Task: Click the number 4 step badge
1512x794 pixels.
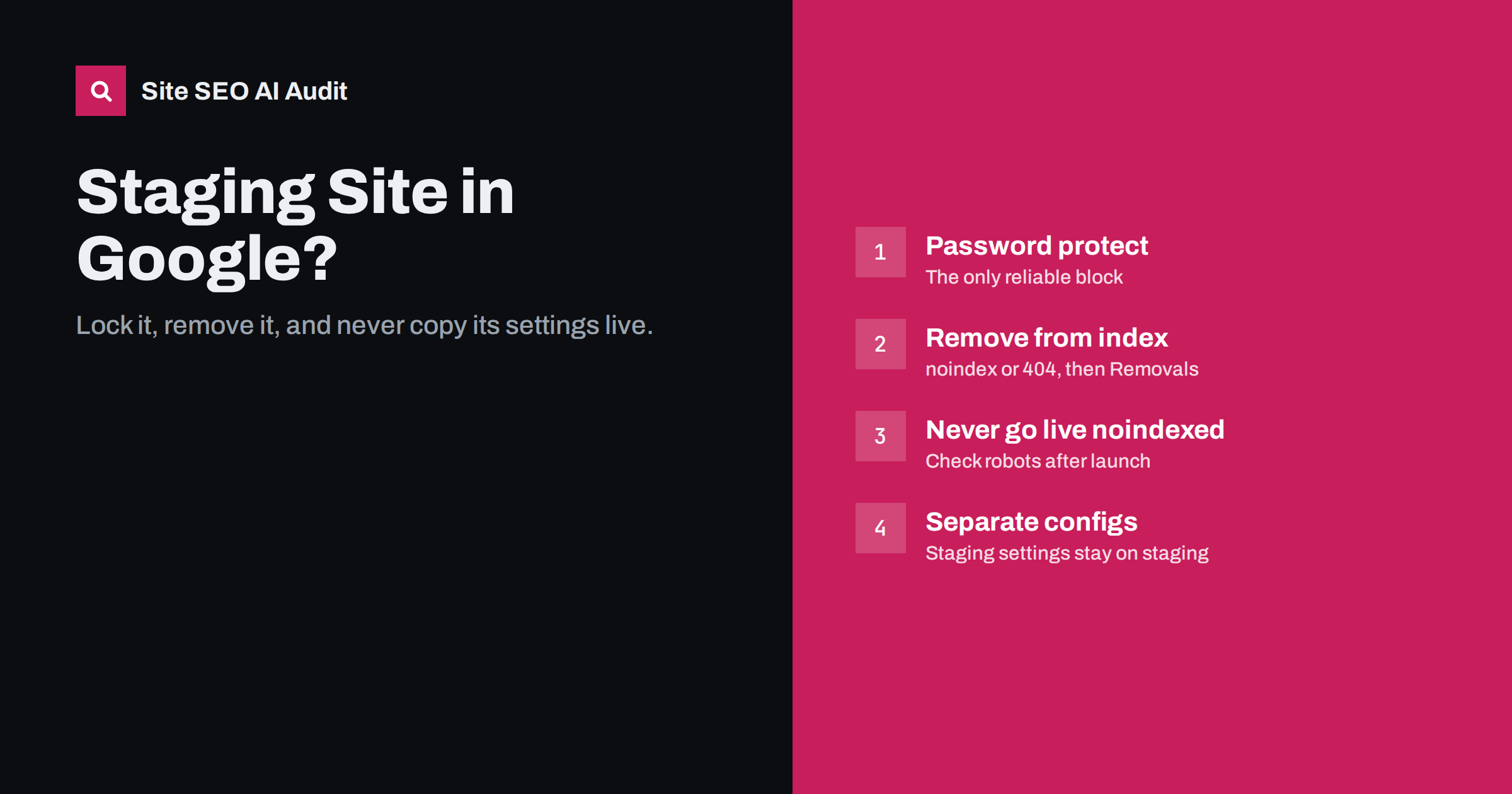Action: pos(881,528)
